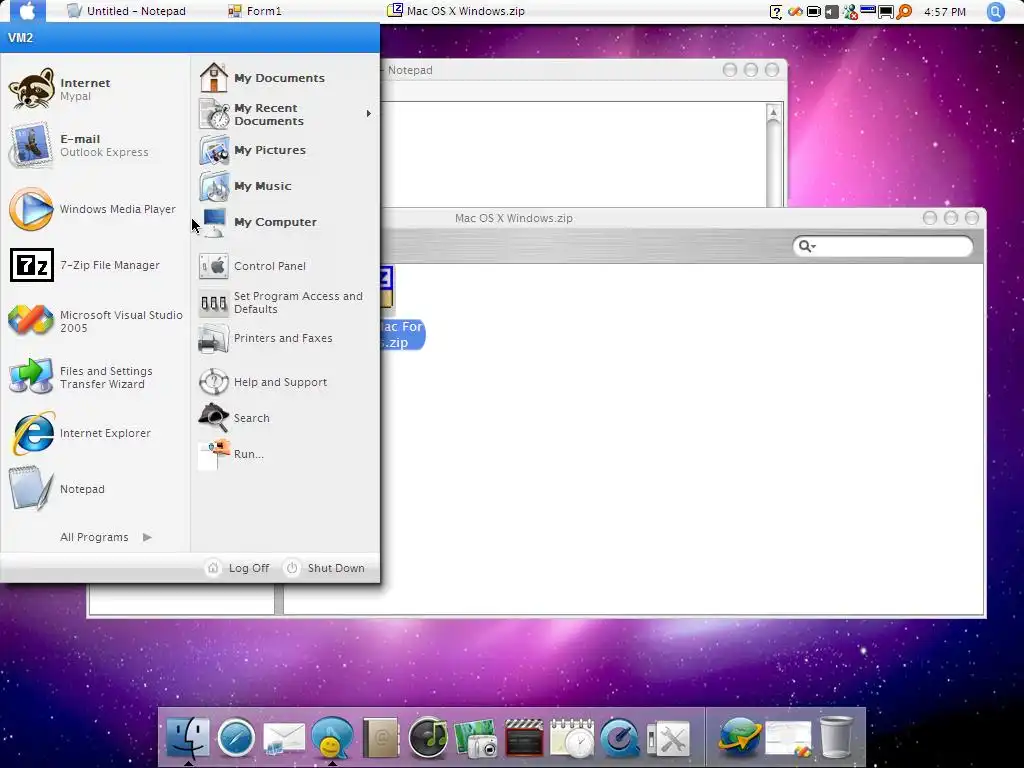The height and width of the screenshot is (768, 1024).
Task: Click the orange magnifier tray icon
Action: [x=904, y=12]
